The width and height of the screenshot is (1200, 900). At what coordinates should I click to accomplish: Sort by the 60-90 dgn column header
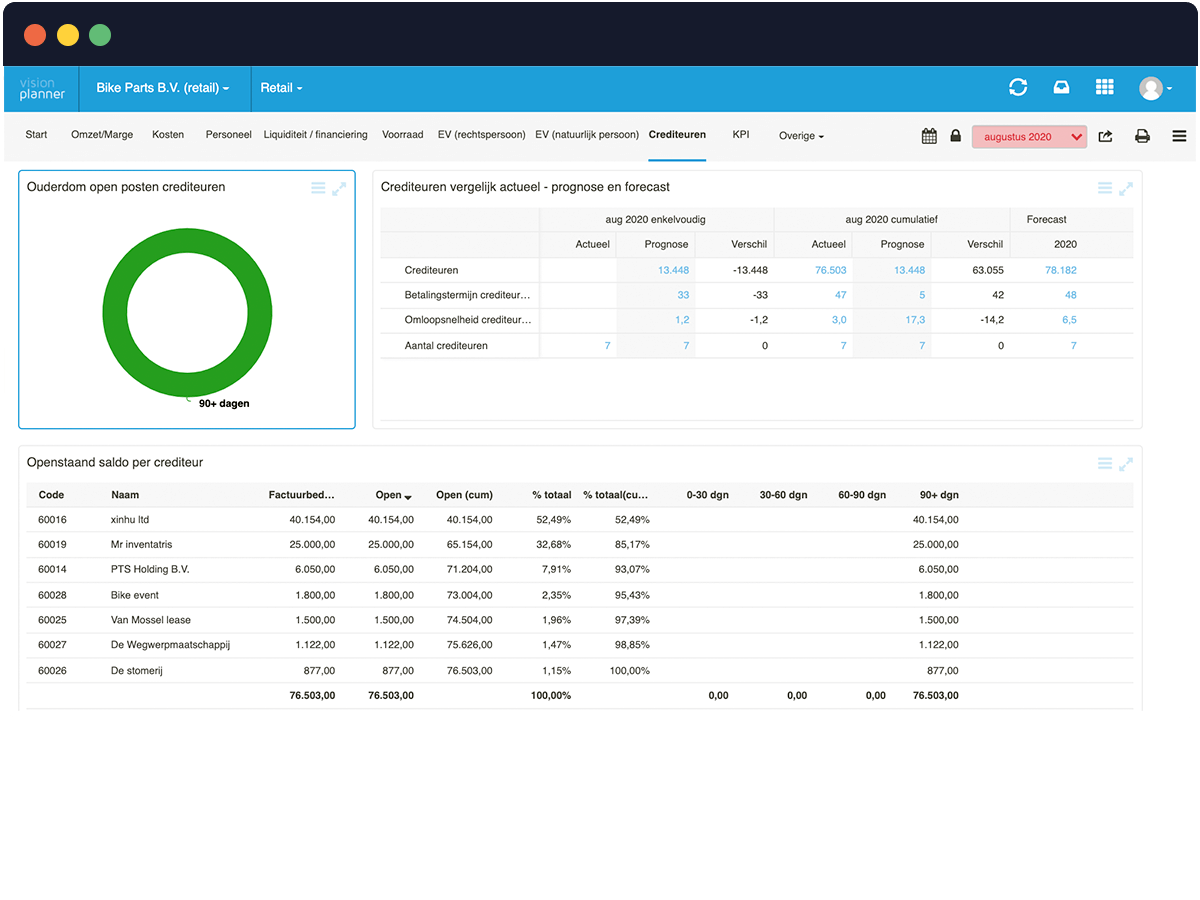pos(862,495)
